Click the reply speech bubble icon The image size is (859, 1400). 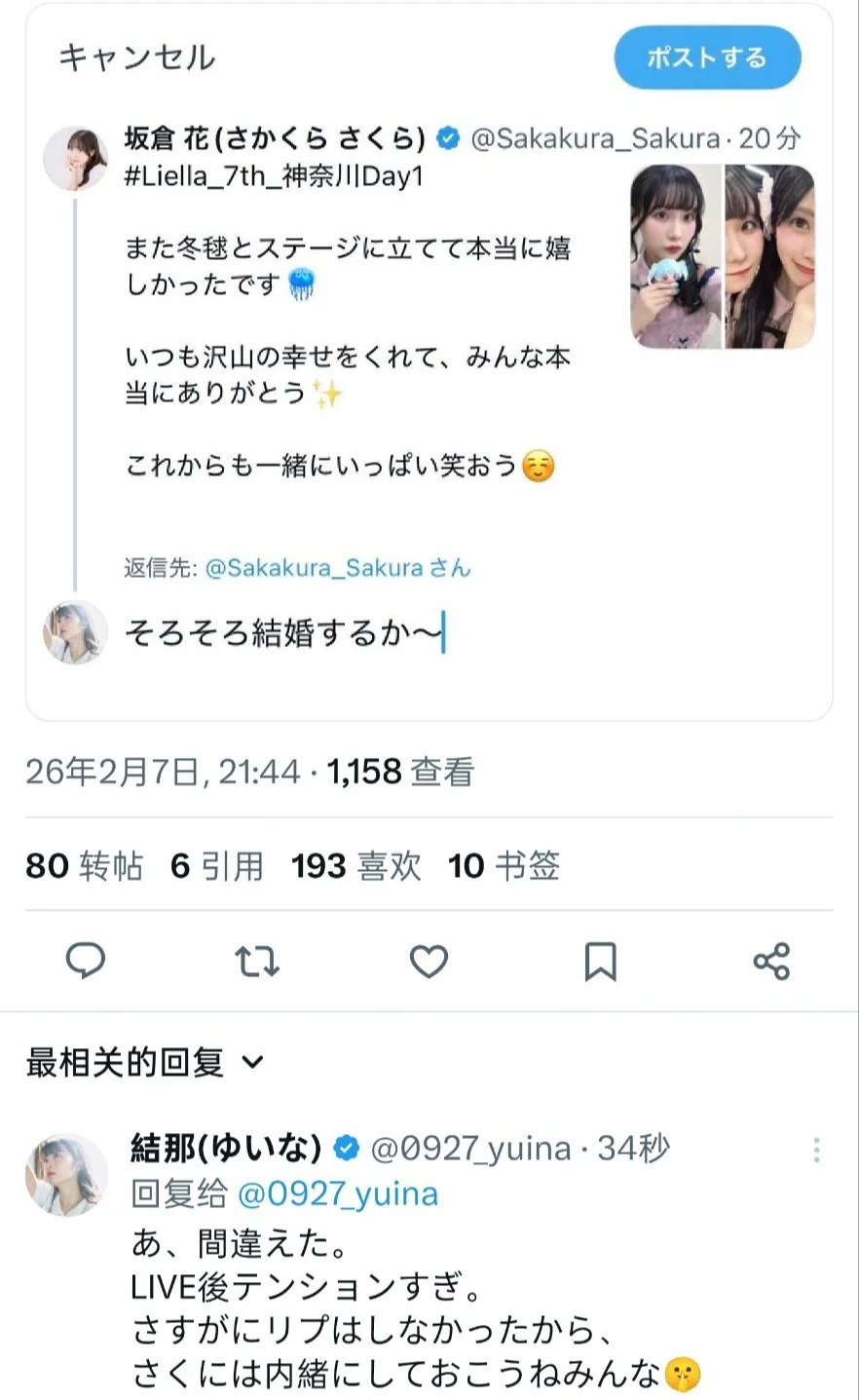point(86,961)
